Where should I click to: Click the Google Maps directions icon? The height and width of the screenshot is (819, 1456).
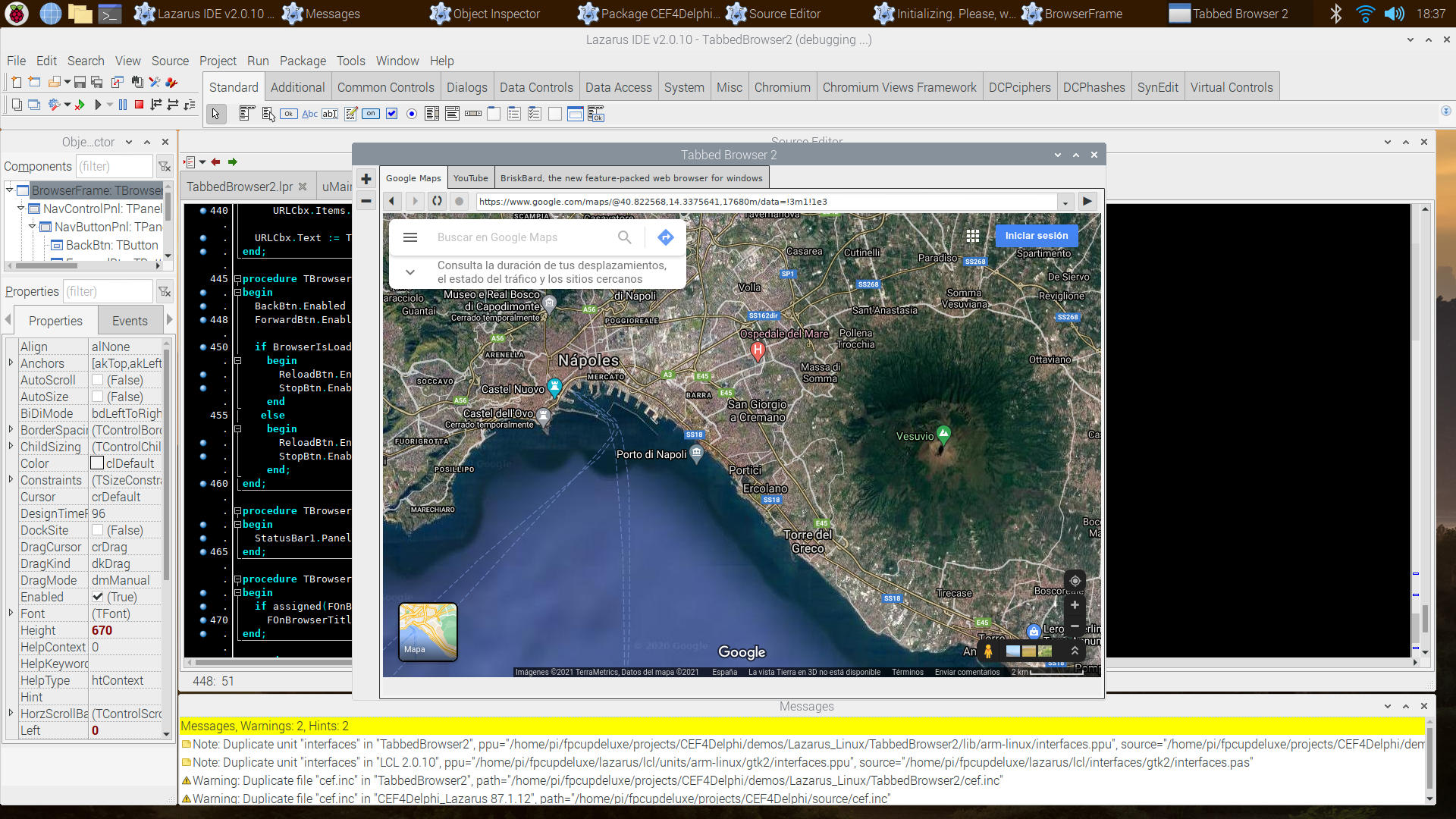click(x=666, y=237)
